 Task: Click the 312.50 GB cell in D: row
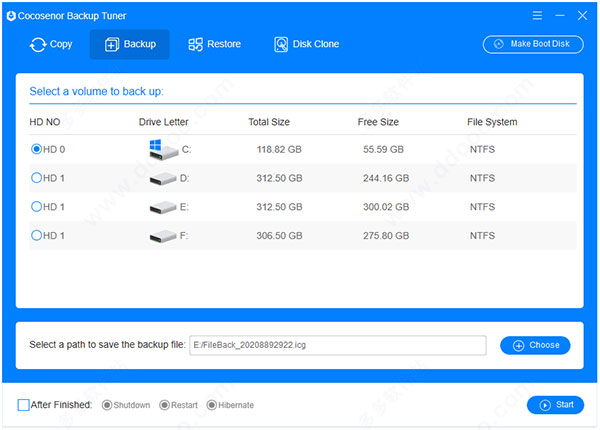tap(279, 178)
